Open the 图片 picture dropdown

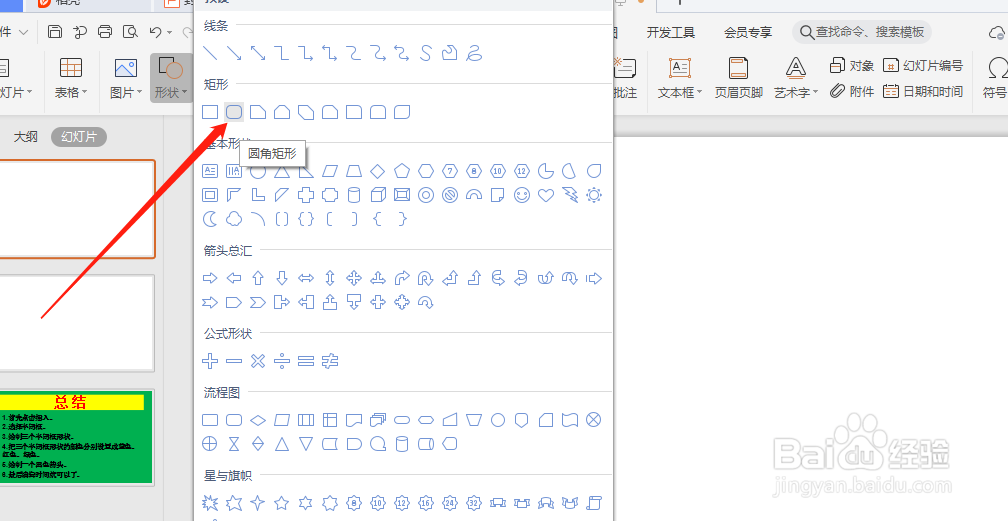click(125, 78)
